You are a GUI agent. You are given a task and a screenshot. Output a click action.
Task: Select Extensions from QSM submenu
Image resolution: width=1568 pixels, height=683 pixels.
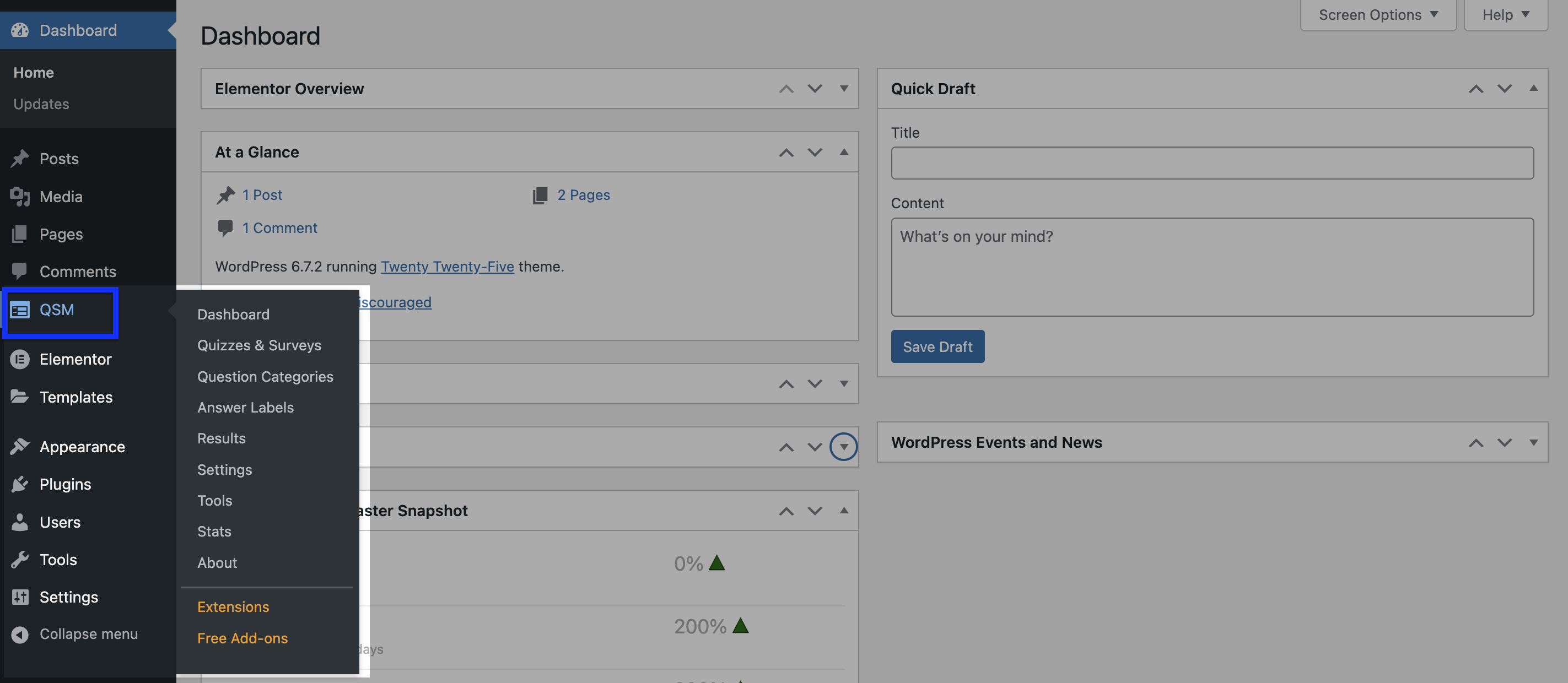pyautogui.click(x=232, y=607)
